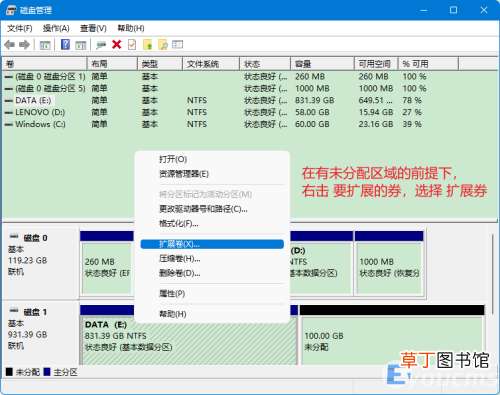This screenshot has height=395, width=500.
Task: Choose 打开(O) in context menu
Action: click(x=212, y=159)
